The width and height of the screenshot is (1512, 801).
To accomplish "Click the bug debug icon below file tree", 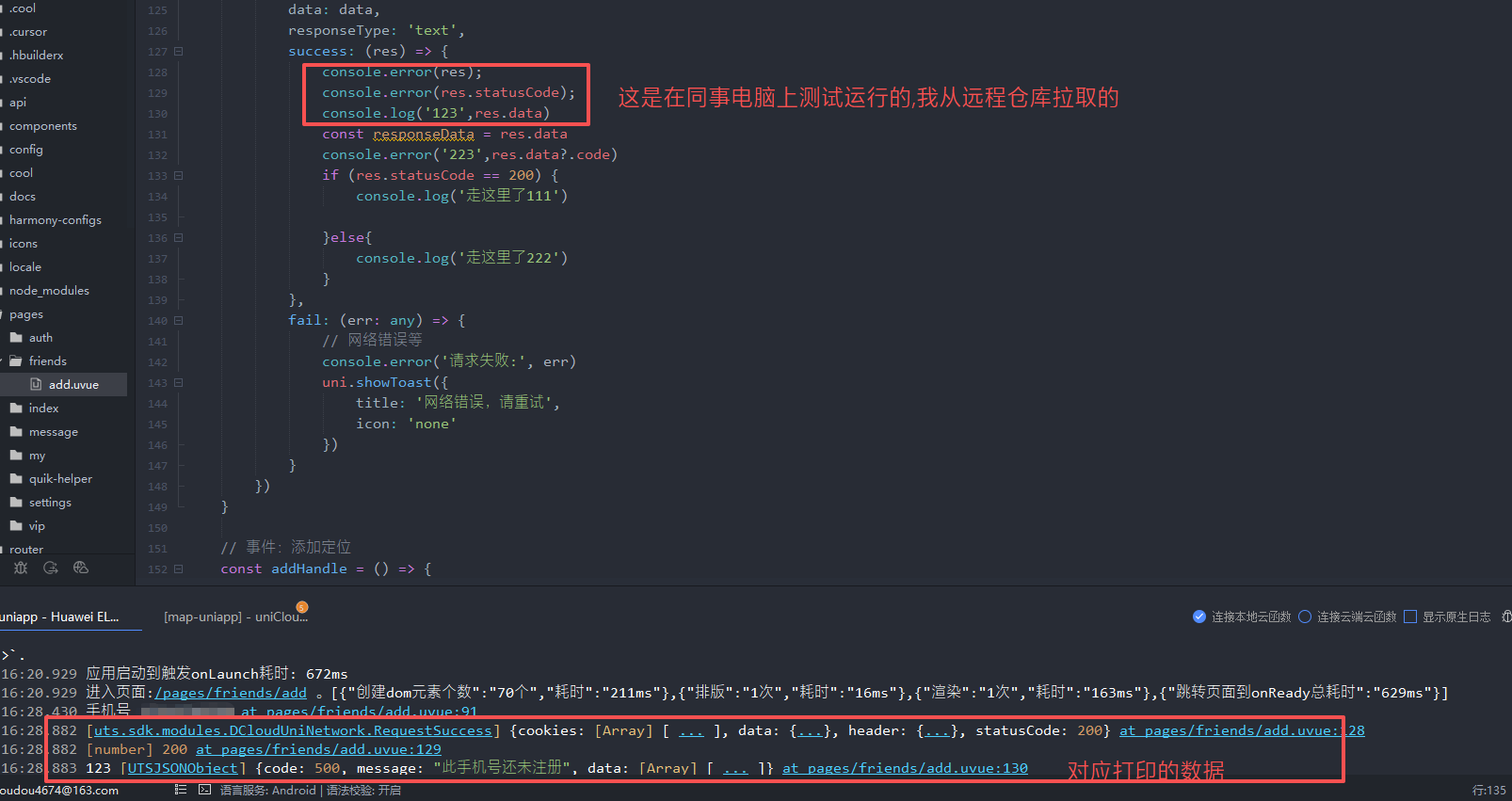I will [21, 568].
